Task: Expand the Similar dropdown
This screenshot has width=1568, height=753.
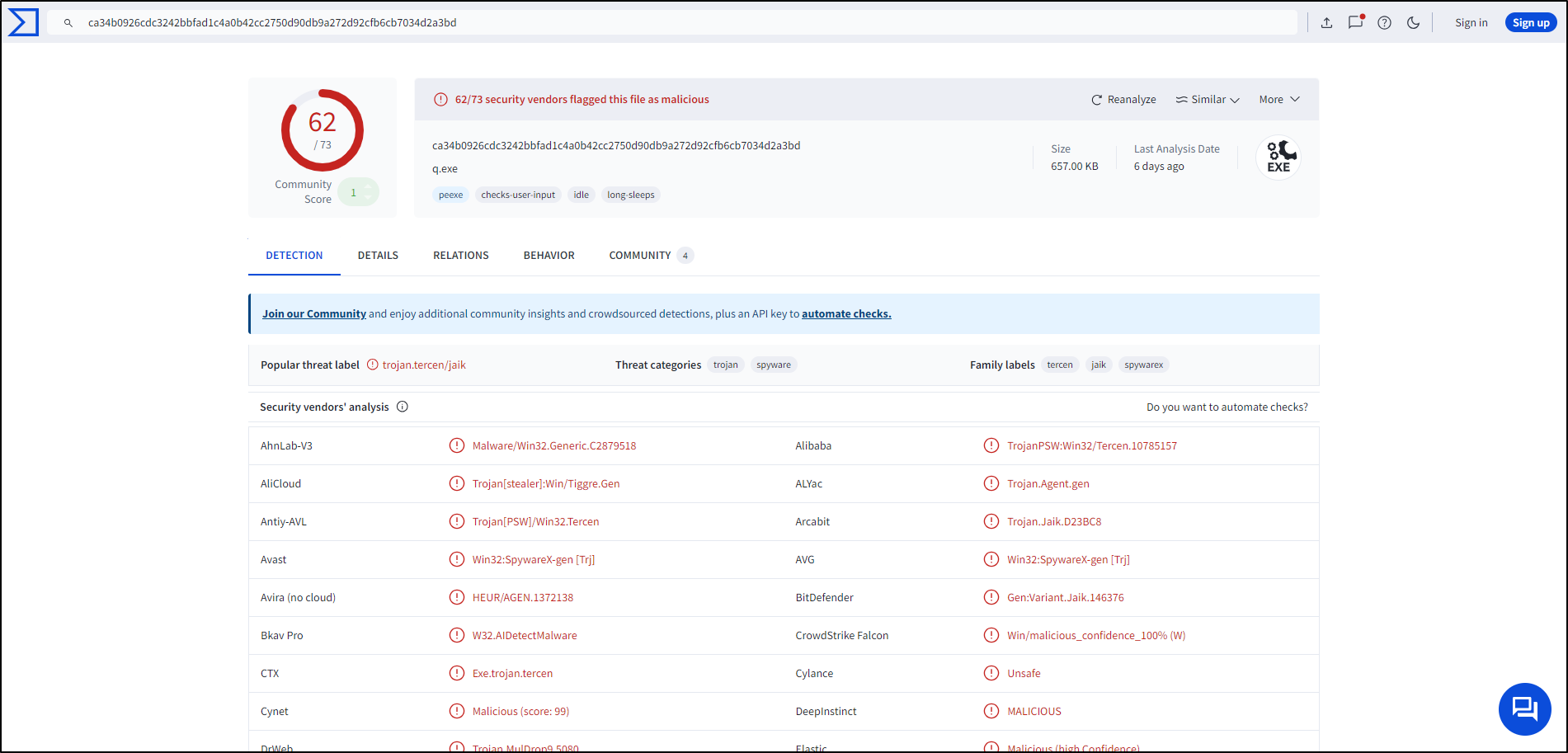Action: point(1208,100)
